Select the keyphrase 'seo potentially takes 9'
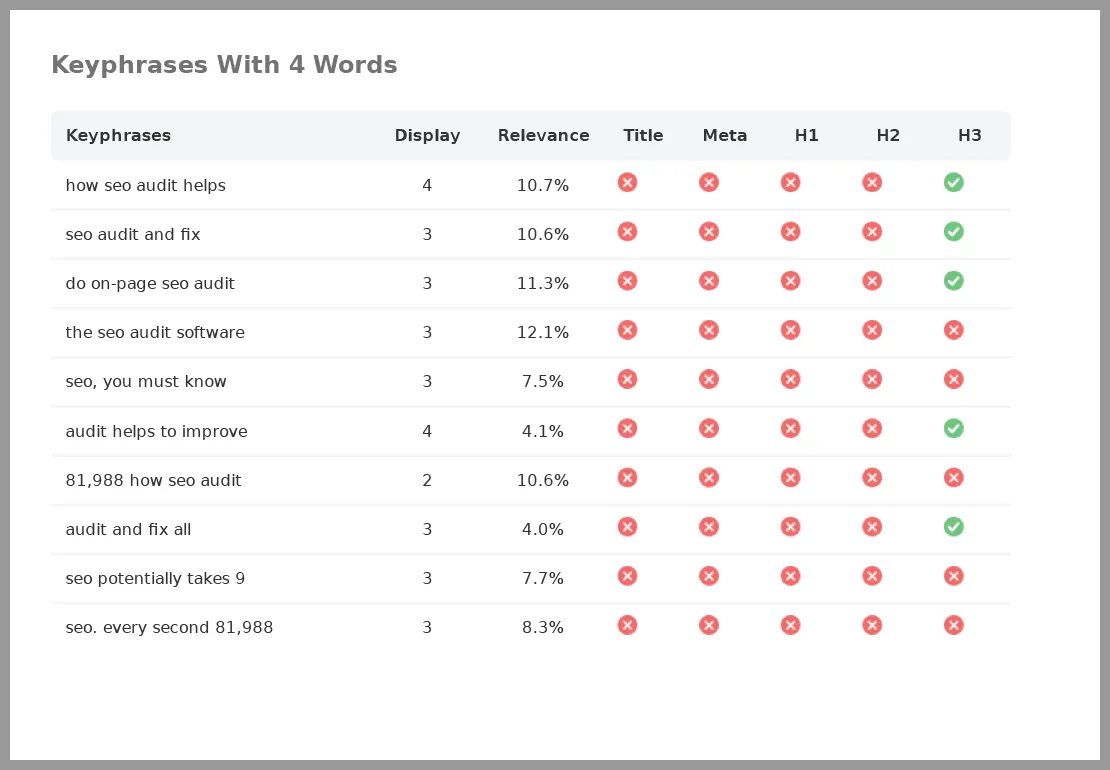 click(155, 578)
